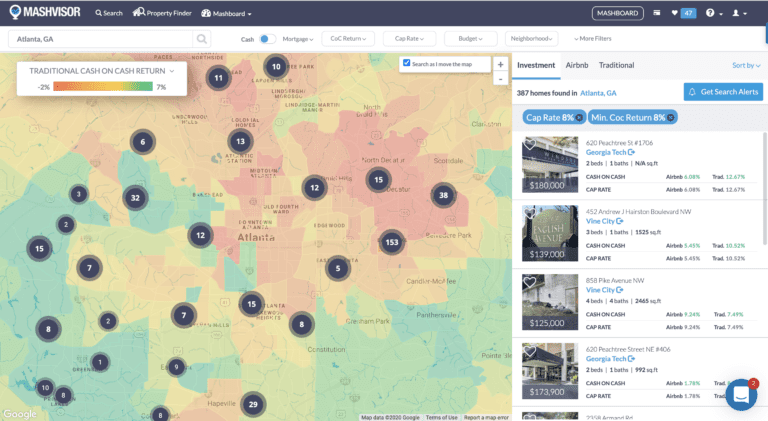
Task: Open the Property Finder tool
Action: [160, 13]
